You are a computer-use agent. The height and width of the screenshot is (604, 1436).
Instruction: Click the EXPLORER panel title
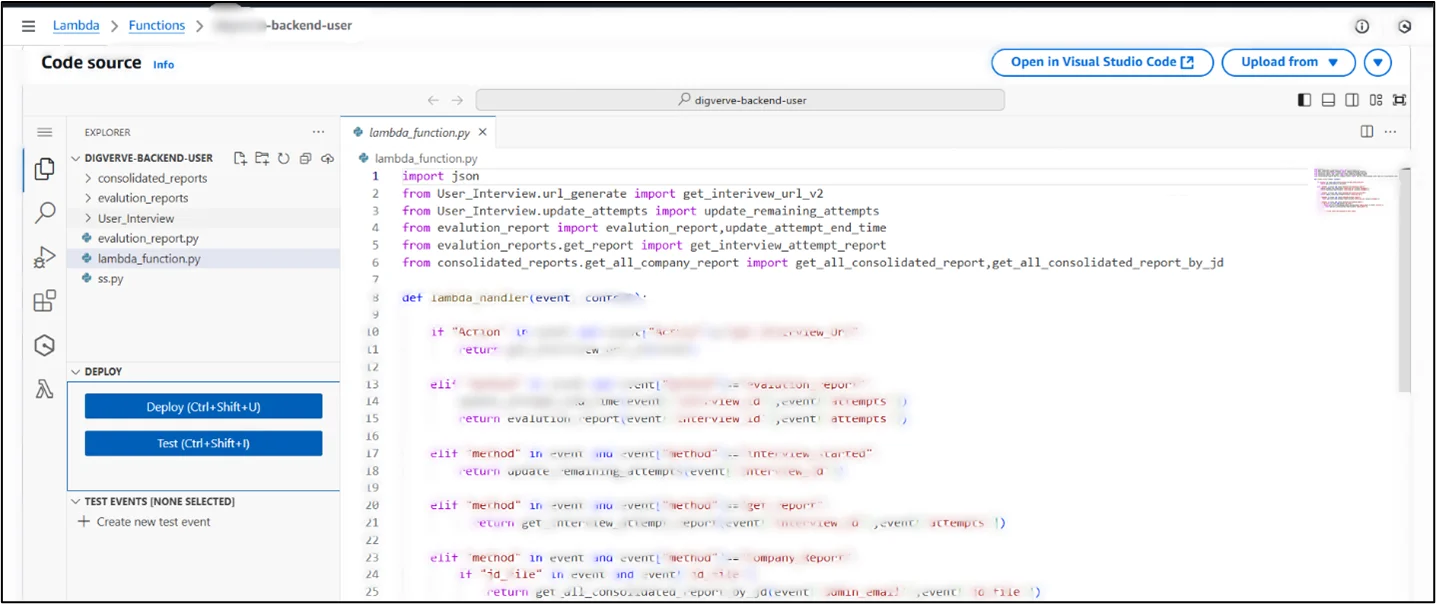[x=107, y=132]
